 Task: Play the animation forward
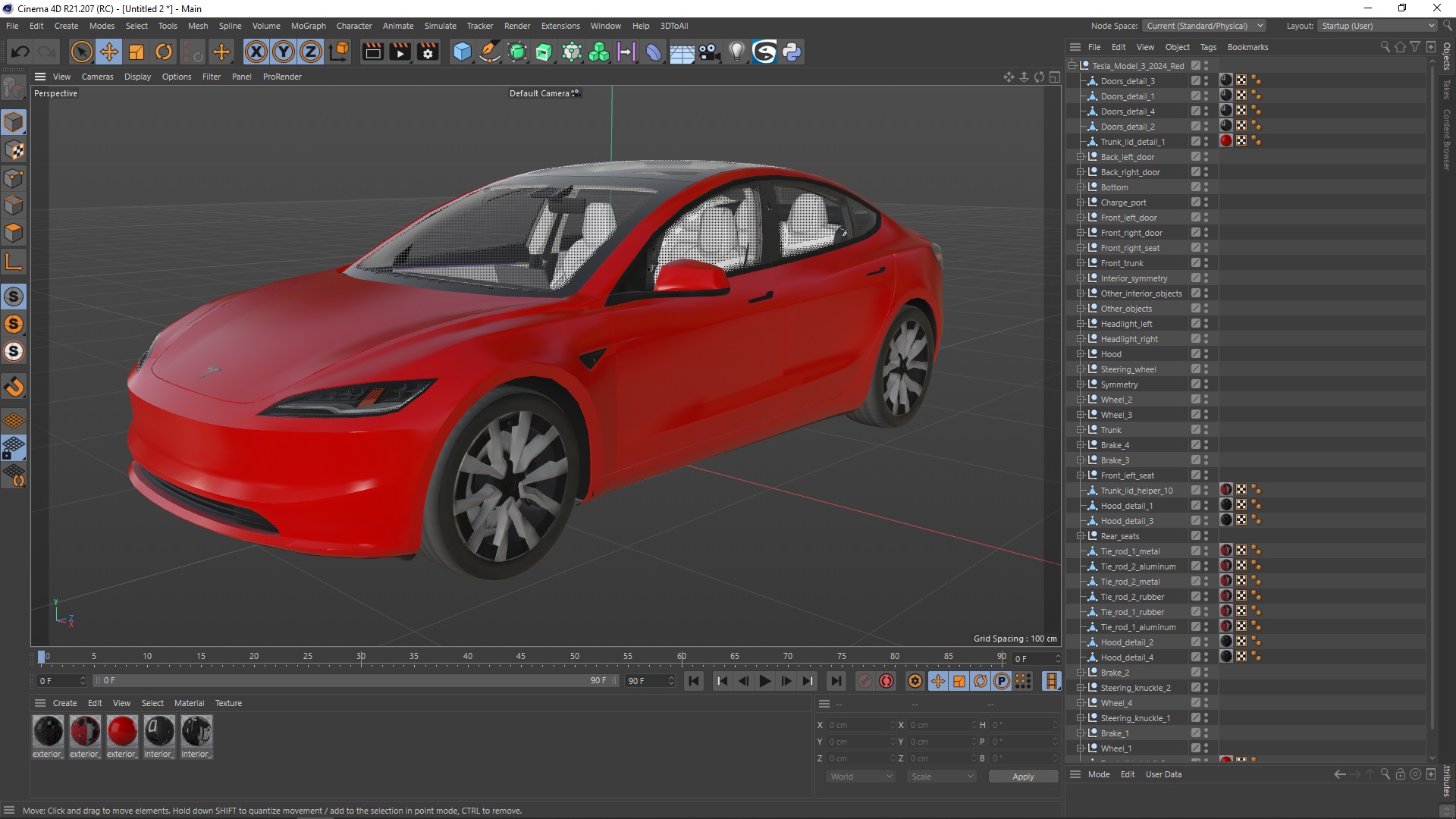(765, 681)
